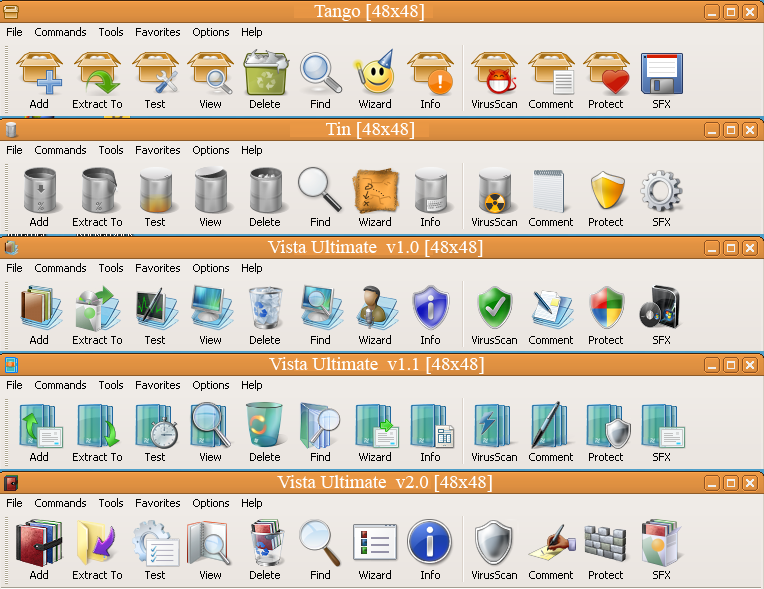The height and width of the screenshot is (589, 764).
Task: Open Commands menu in Tin window
Action: 60,150
